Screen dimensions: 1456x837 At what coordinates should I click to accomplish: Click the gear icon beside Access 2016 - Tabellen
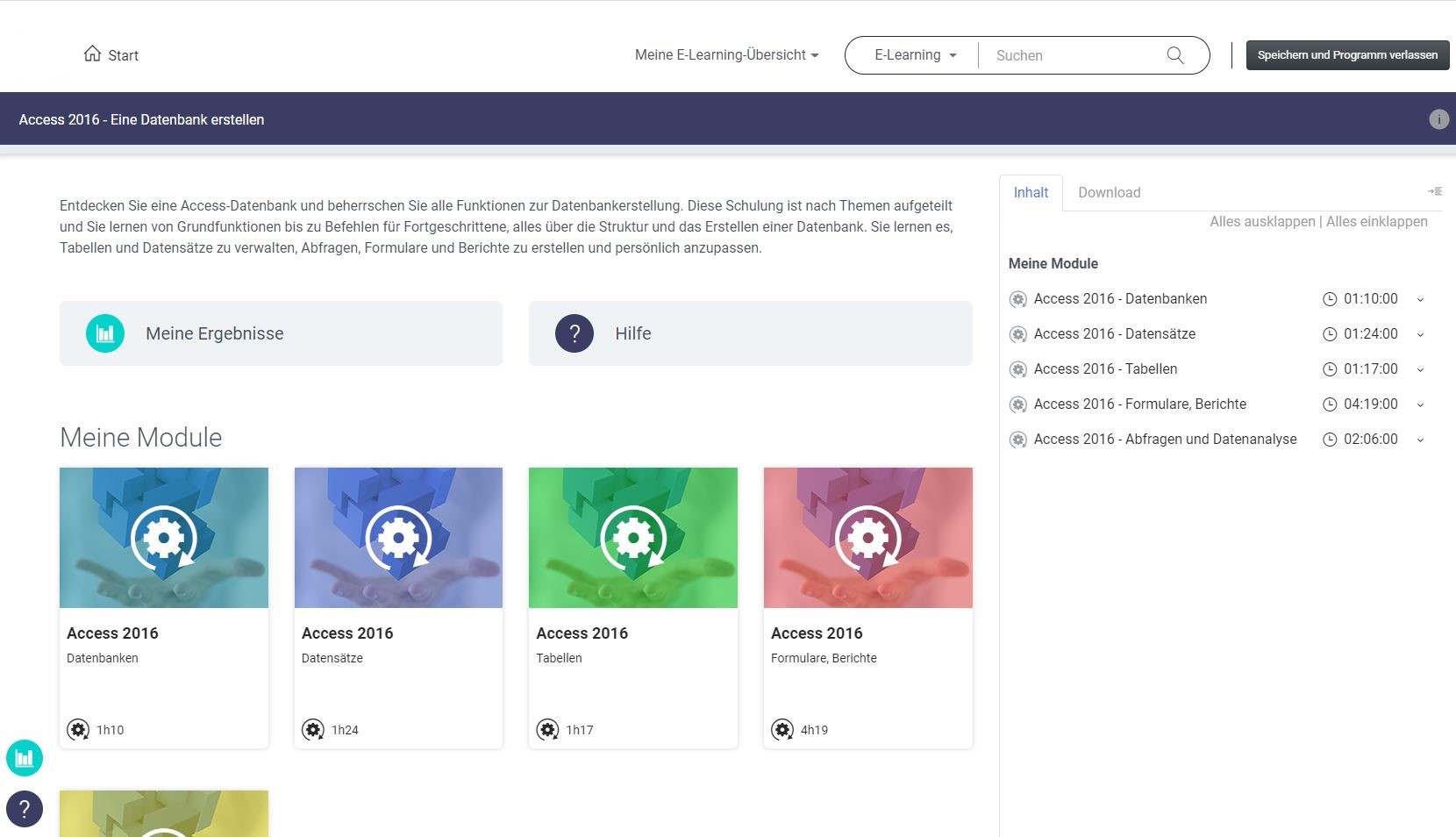tap(1017, 369)
